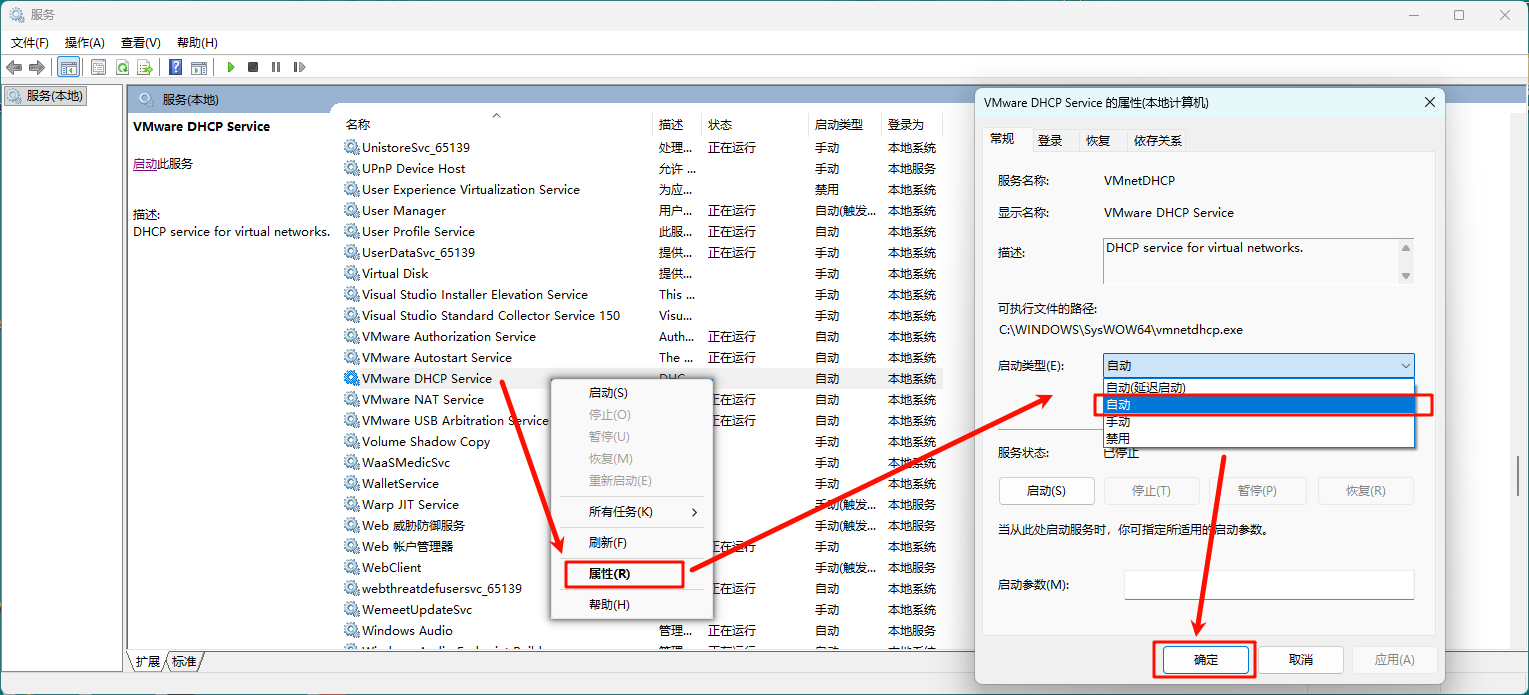Click 启动(S) button in properties dialog
Image resolution: width=1529 pixels, height=695 pixels.
1046,491
